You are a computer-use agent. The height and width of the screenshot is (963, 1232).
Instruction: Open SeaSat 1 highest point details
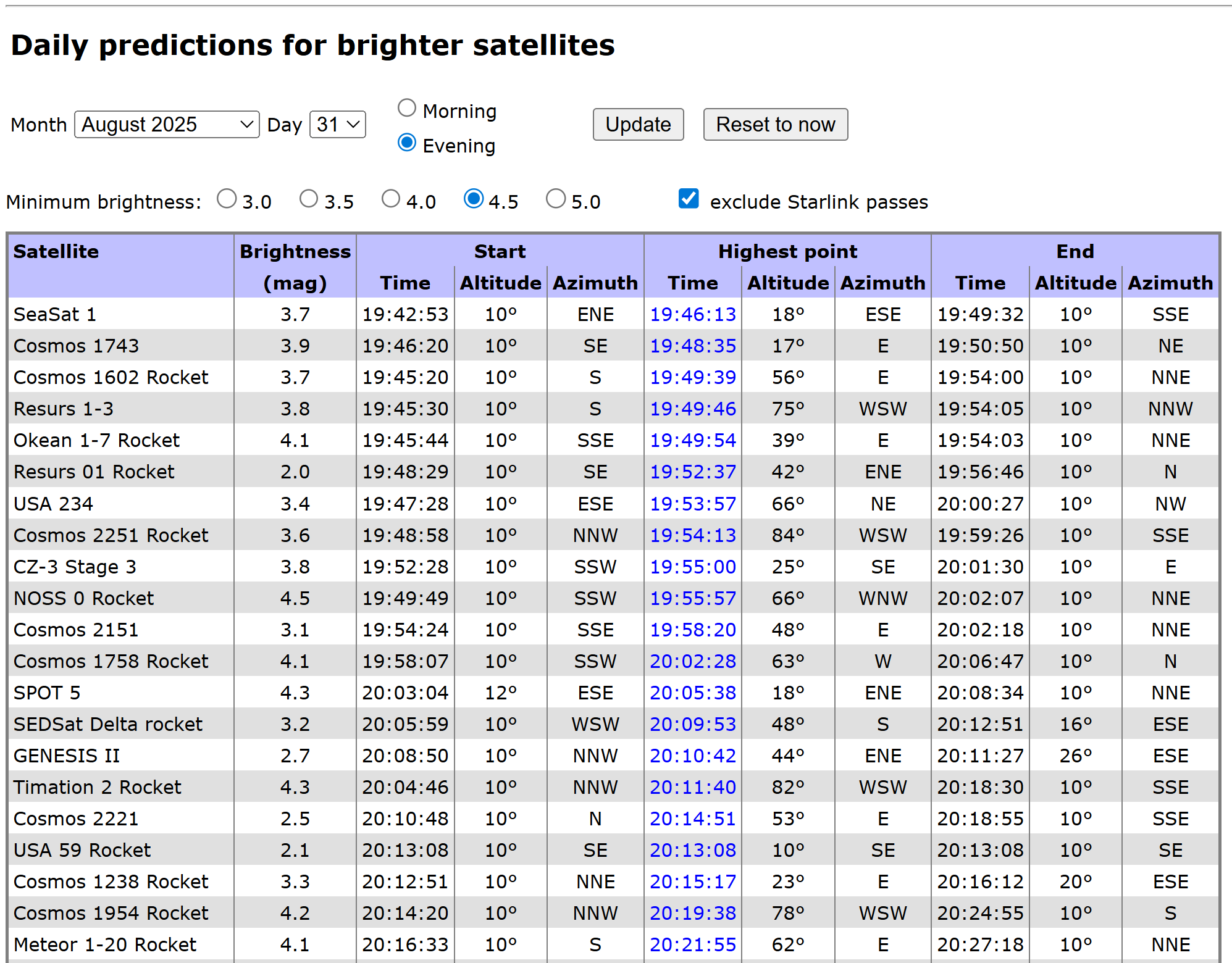[x=692, y=314]
